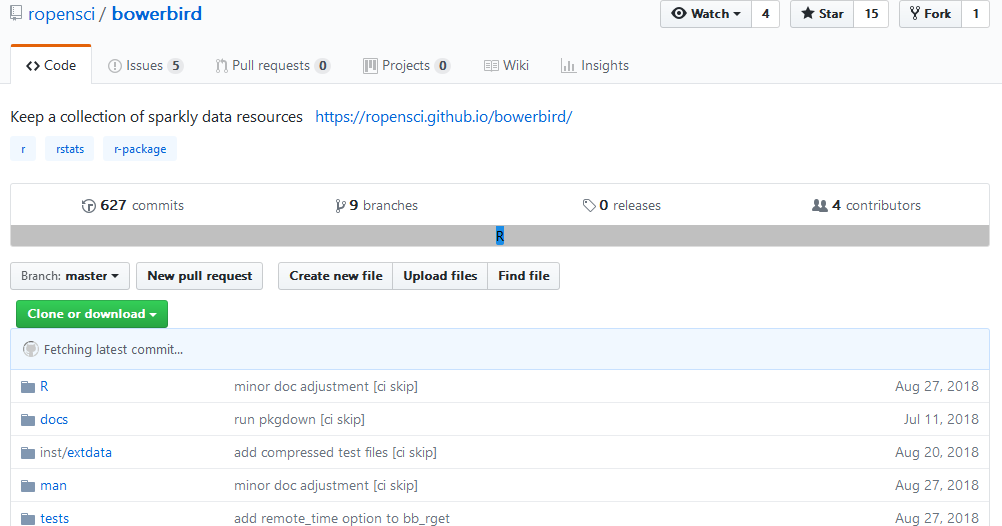Viewport: 1002px width, 526px height.
Task: Open the inst/extdata folder
Action: point(75,453)
